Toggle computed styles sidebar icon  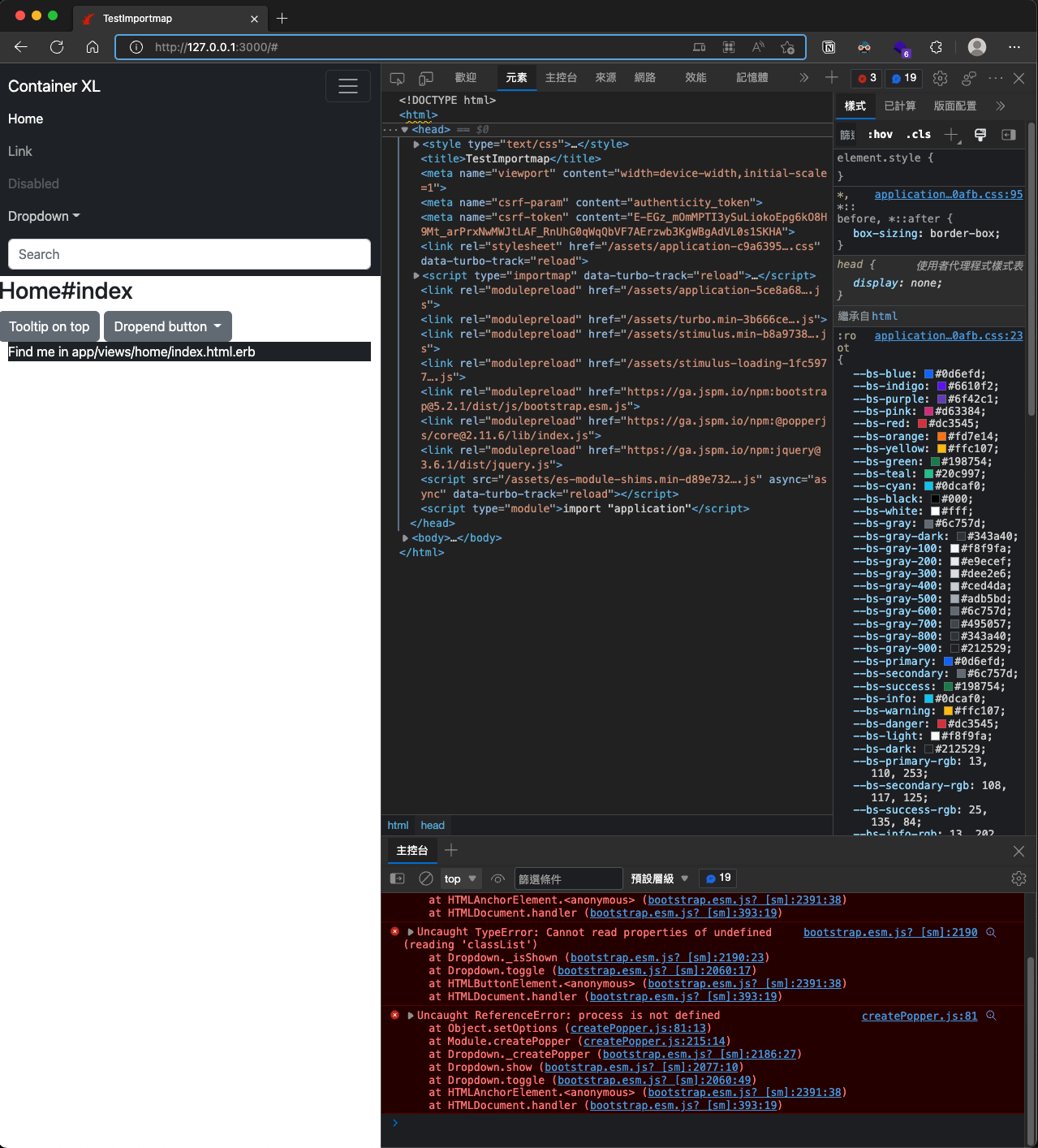(1009, 135)
